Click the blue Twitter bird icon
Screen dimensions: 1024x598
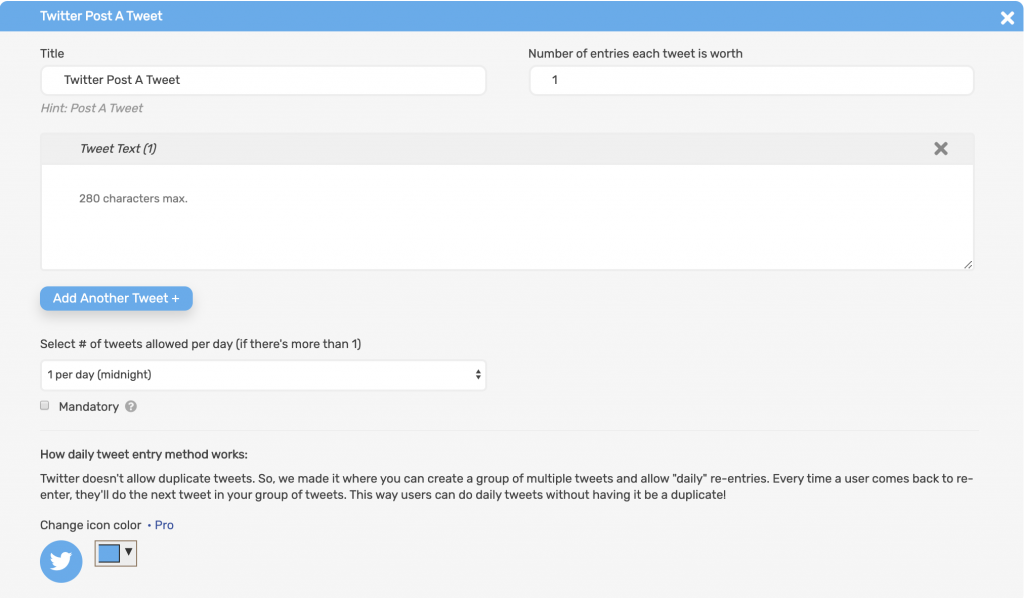click(x=61, y=561)
